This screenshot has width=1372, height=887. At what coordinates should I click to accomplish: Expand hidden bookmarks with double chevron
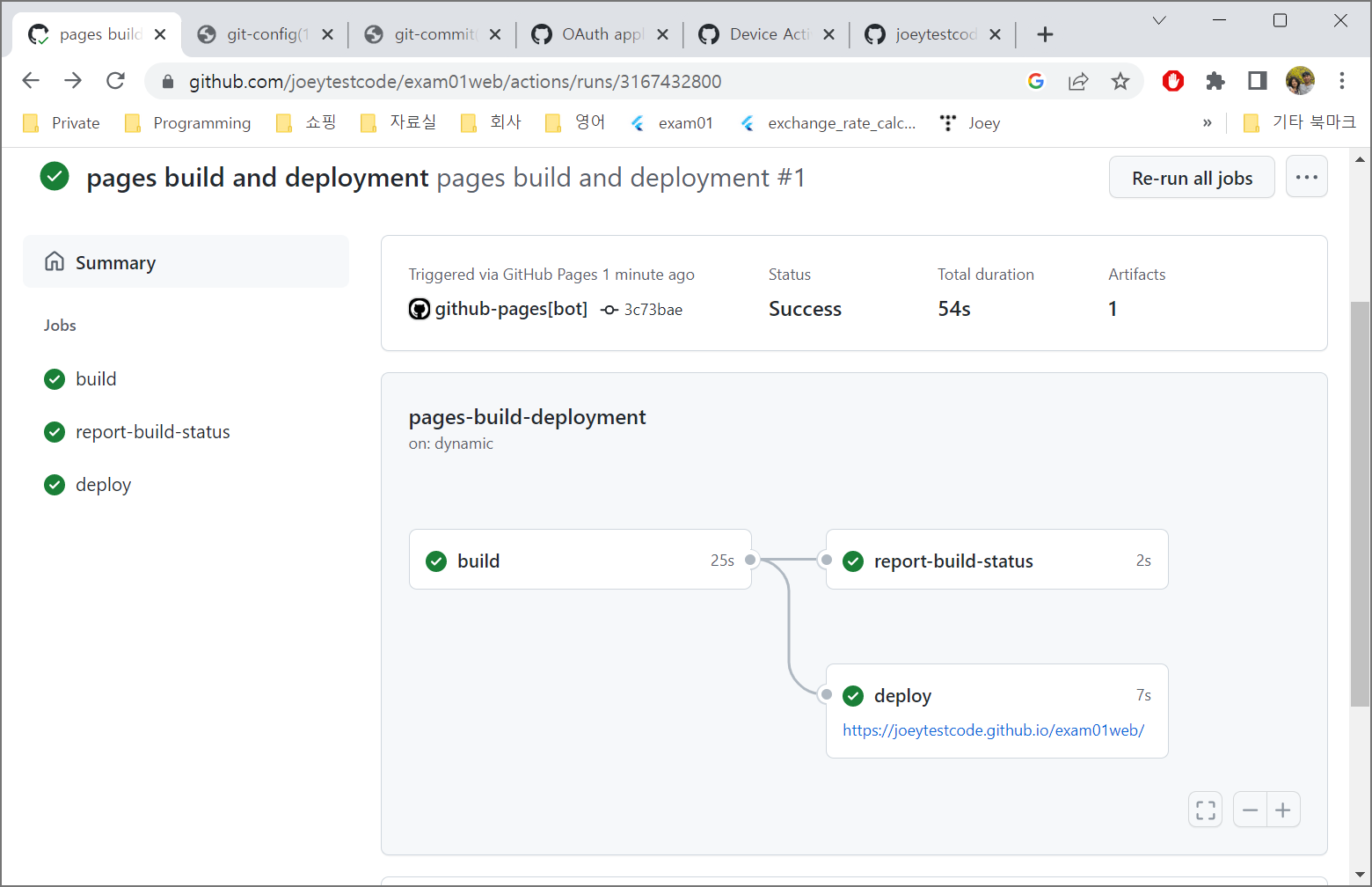pyautogui.click(x=1207, y=123)
